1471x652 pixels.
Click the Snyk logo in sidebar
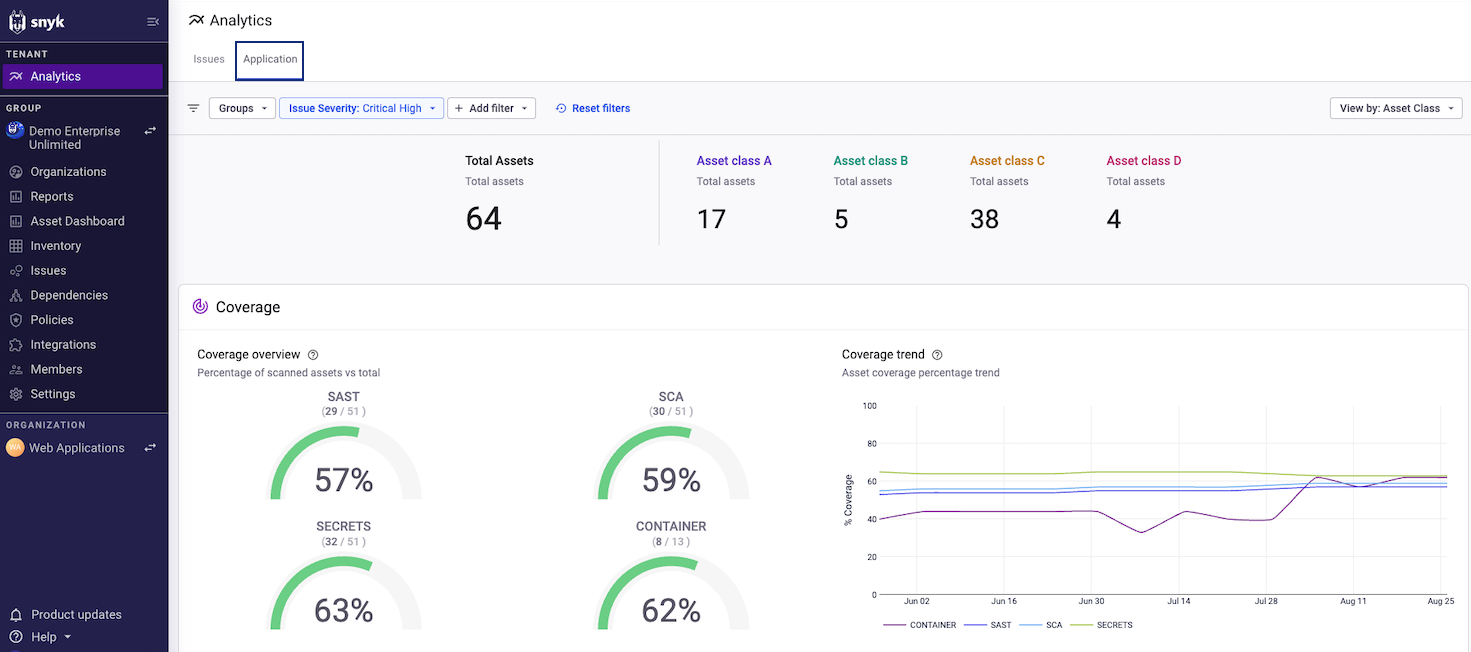pos(37,21)
